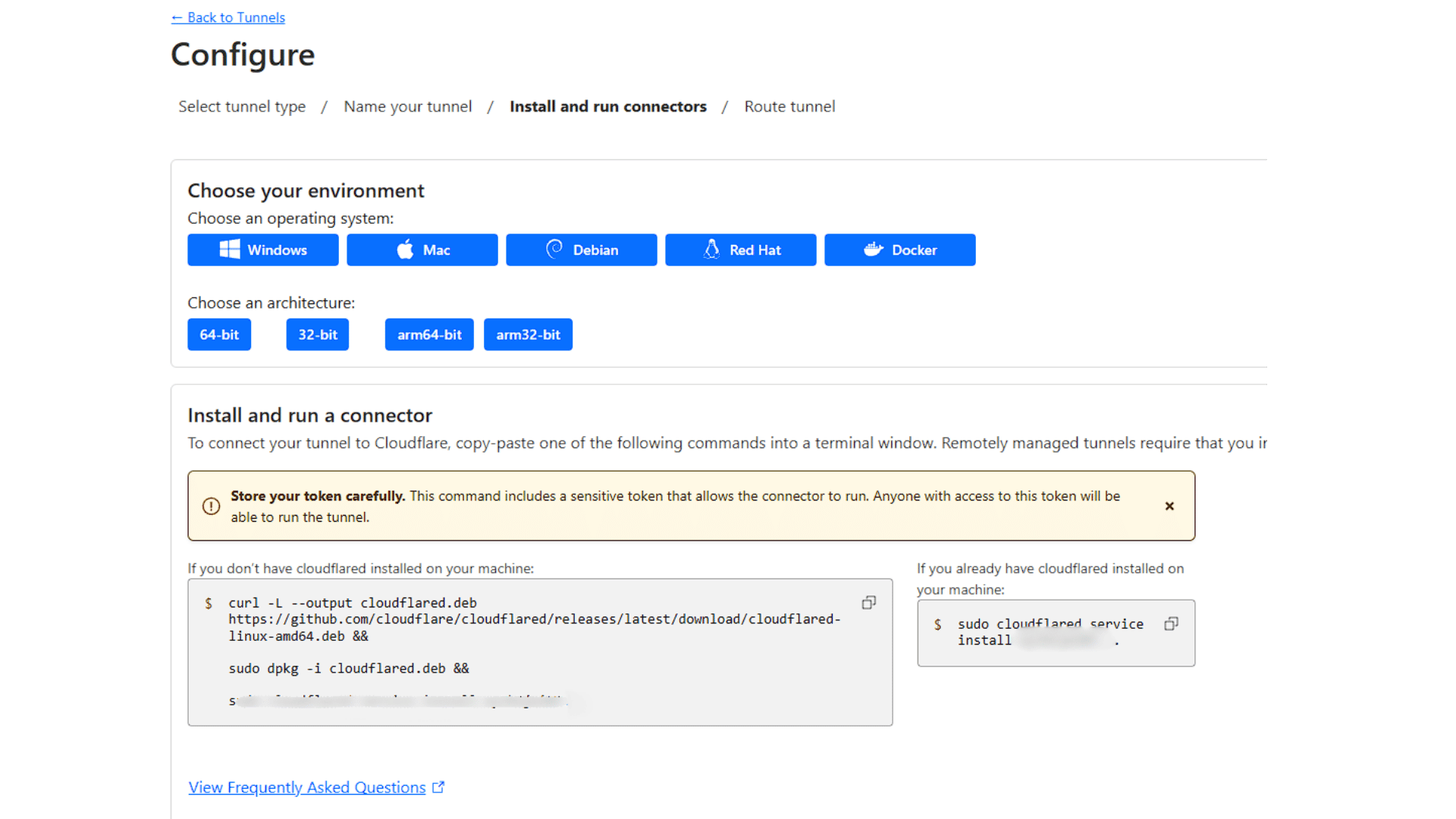Screen dimensions: 1456x819
Task: Select the Mac operating system
Action: click(422, 250)
